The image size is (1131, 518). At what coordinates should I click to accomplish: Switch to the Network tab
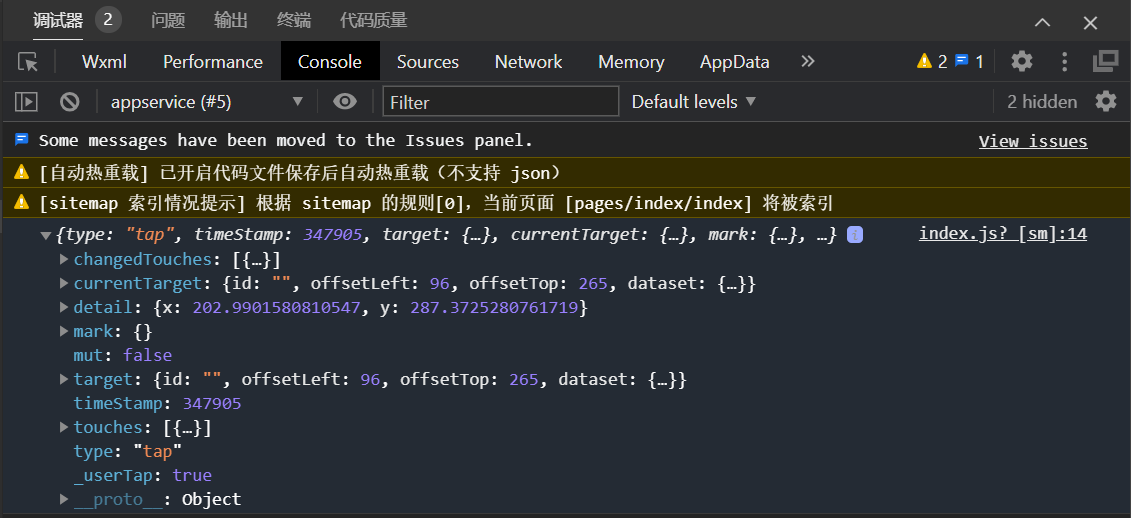(528, 62)
